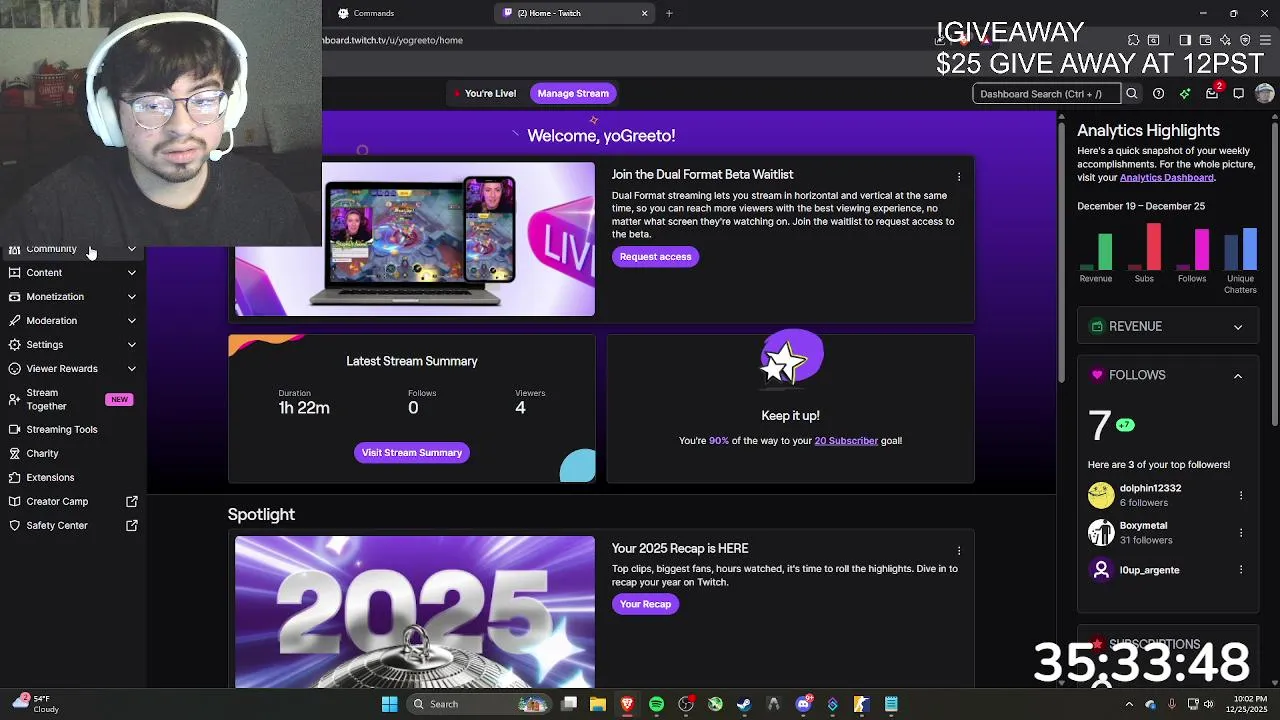Click the browser address bar URL
Viewport: 1280px width, 720px height.
393,40
